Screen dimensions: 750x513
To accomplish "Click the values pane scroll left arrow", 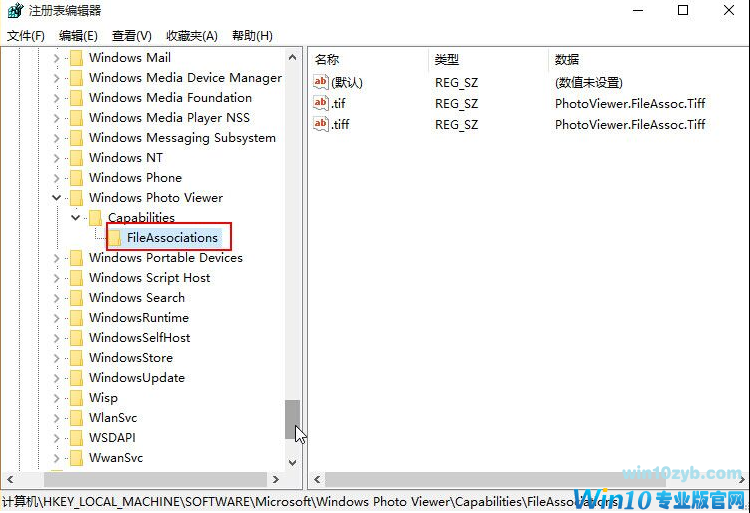I will [x=317, y=479].
